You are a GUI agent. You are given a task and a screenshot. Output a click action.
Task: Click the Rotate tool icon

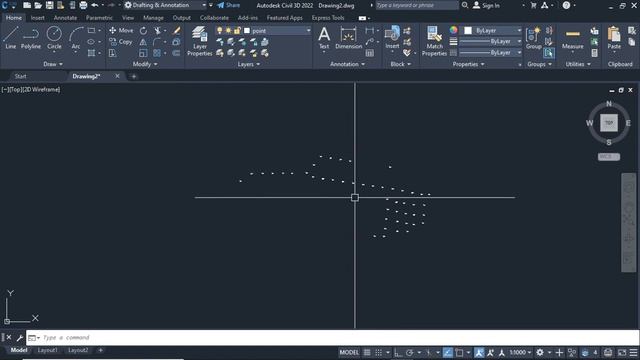[143, 31]
